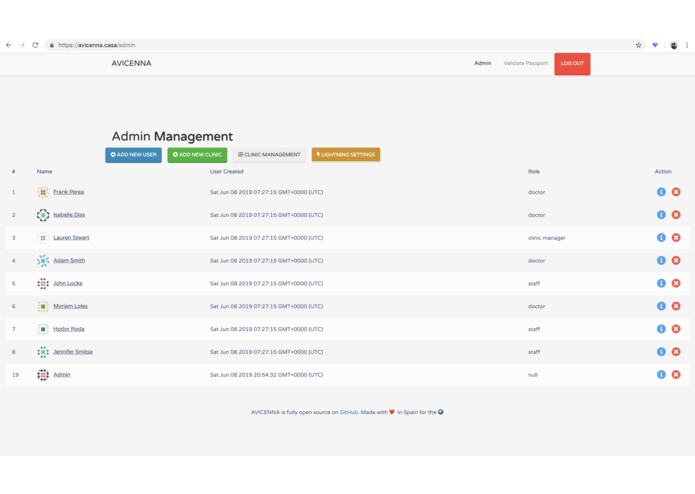This screenshot has width=695, height=494.
Task: Delete user Isabelle Dias
Action: click(676, 214)
